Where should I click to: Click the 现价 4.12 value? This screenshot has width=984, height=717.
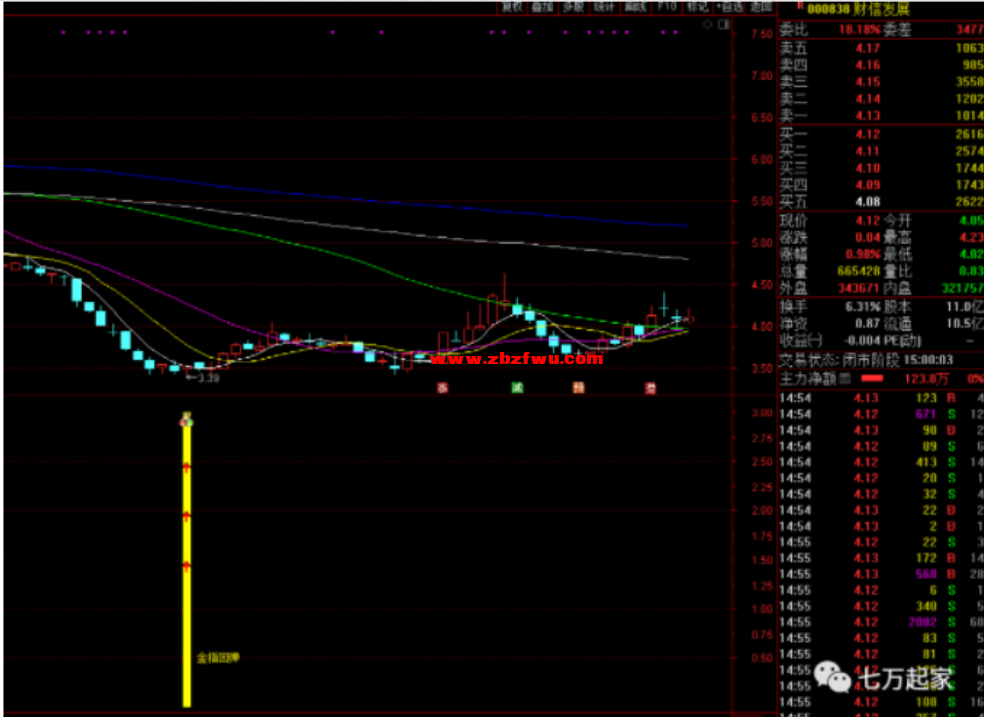(x=867, y=221)
